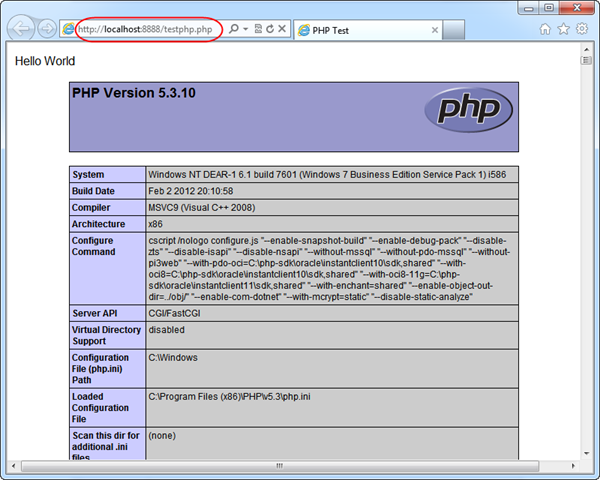Click the horizontal scrollbar thumb
Viewport: 600px width, 480px height.
pyautogui.click(x=280, y=466)
